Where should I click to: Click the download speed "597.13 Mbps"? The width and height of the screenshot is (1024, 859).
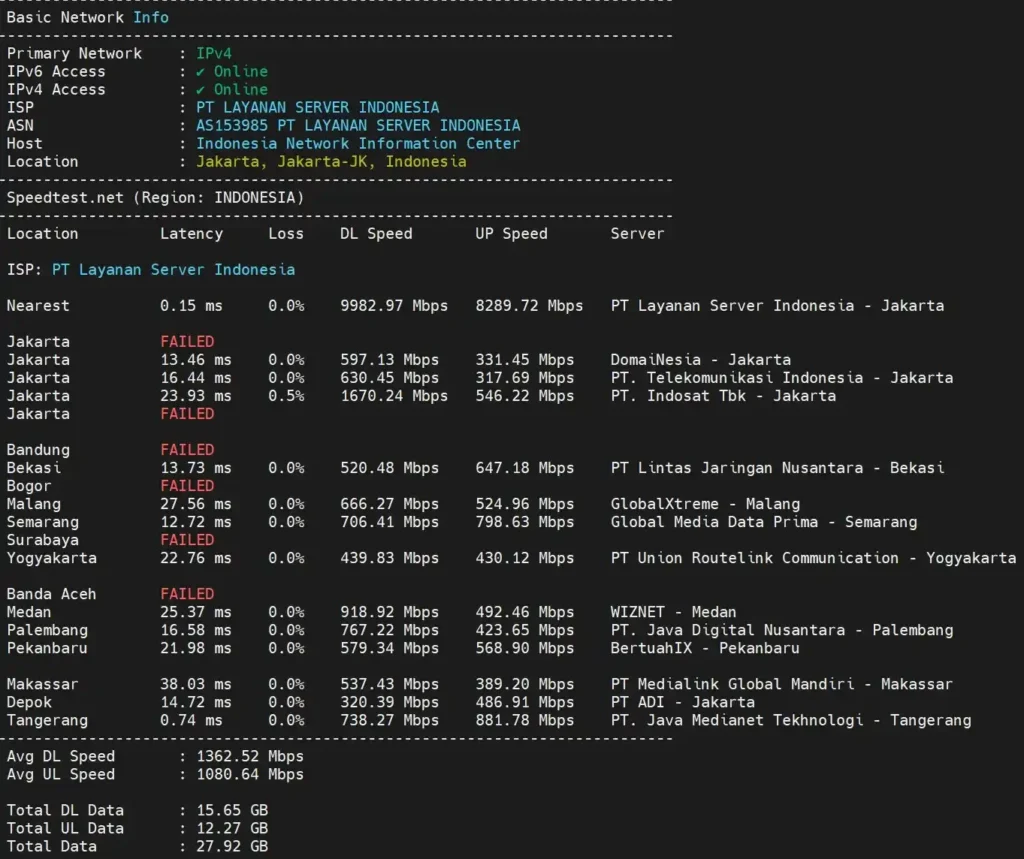tap(390, 360)
